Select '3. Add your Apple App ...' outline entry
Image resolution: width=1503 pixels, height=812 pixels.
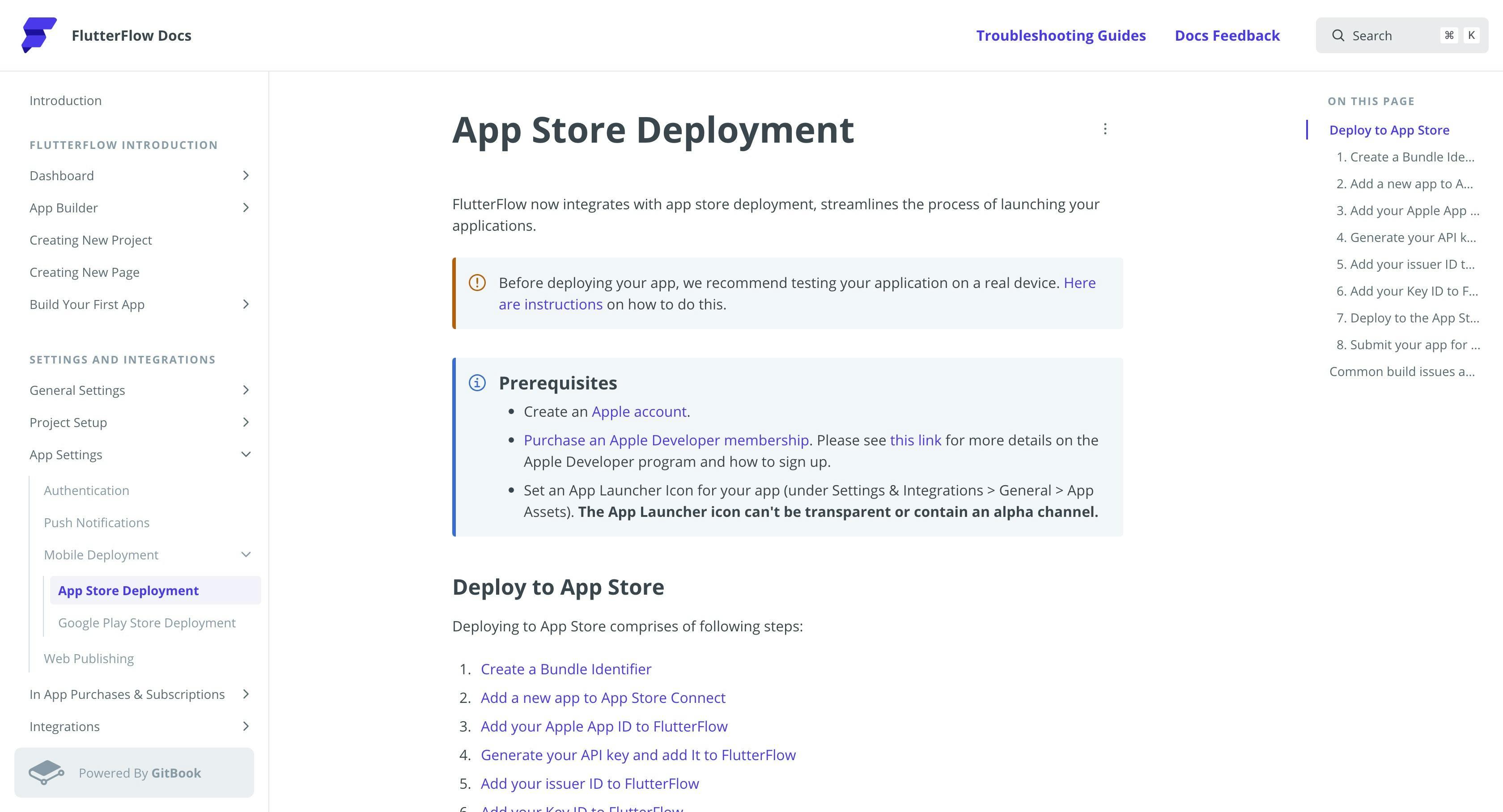(1407, 211)
